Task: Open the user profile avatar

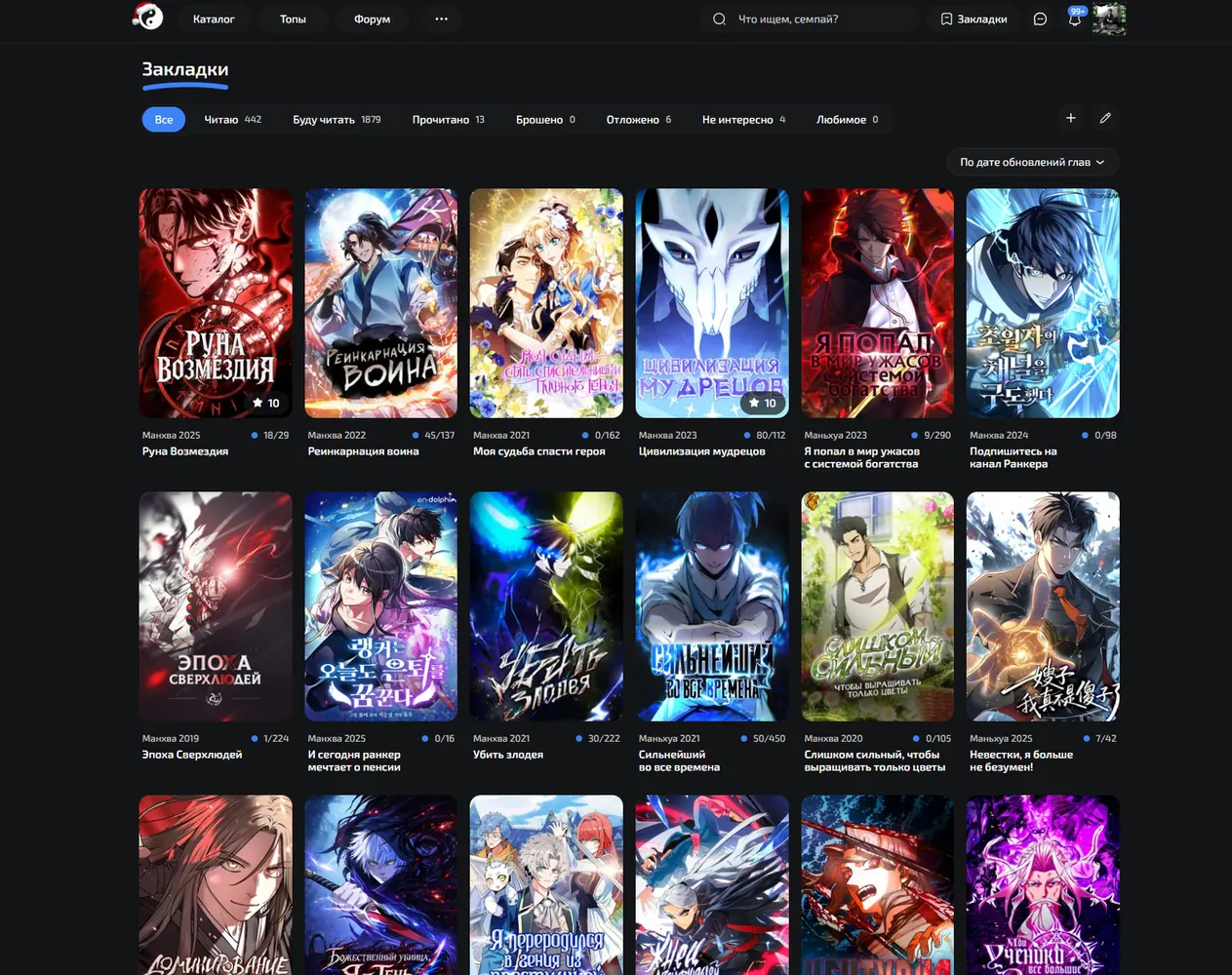Action: click(1109, 19)
